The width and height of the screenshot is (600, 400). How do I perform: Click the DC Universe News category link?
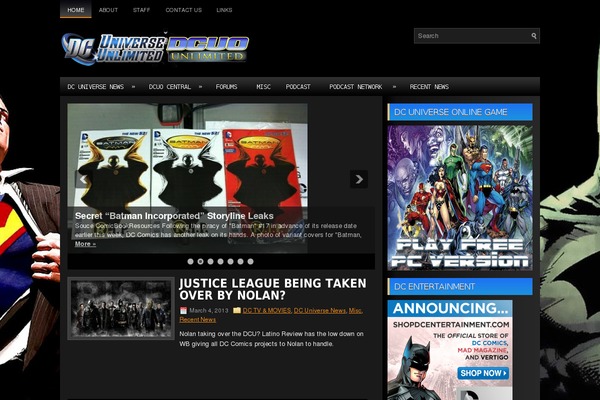[x=320, y=310]
